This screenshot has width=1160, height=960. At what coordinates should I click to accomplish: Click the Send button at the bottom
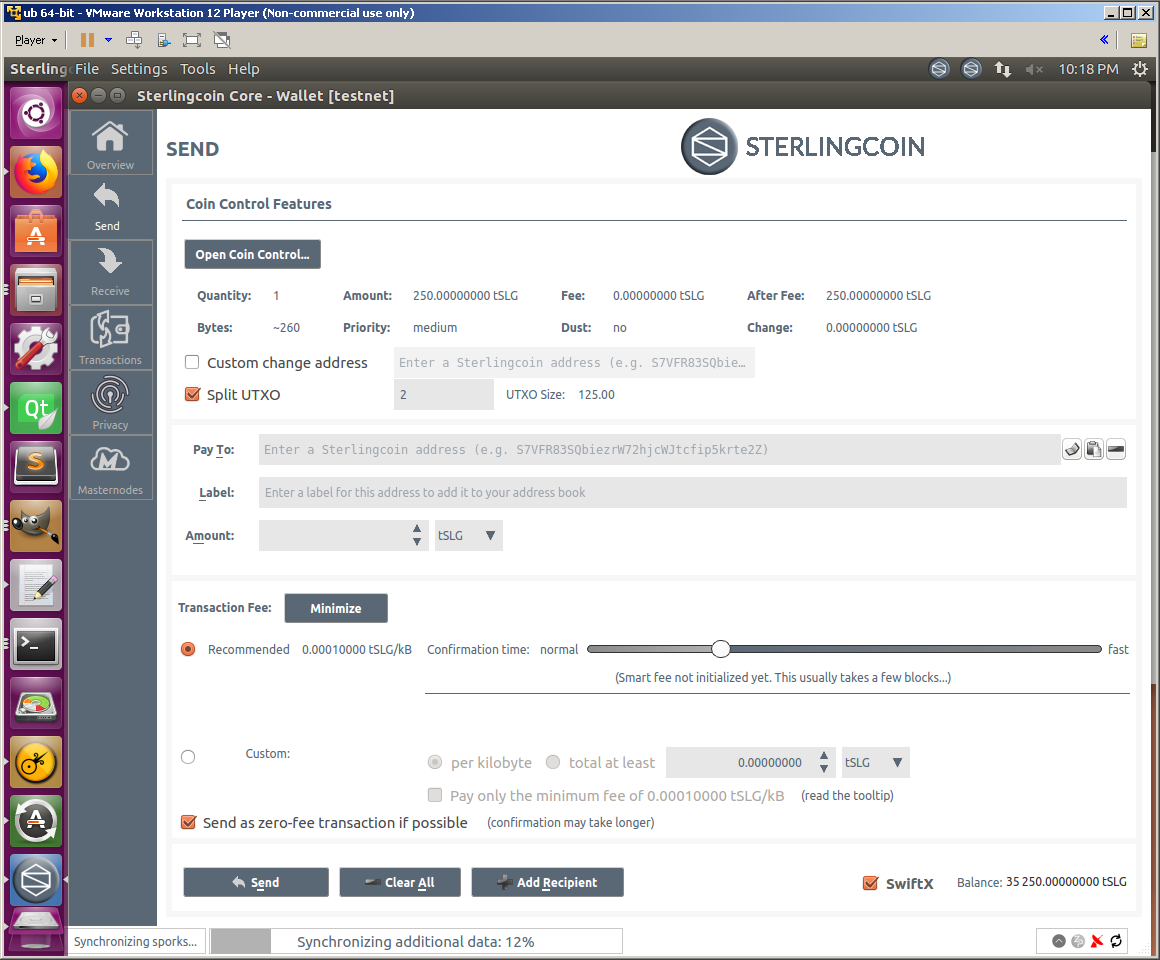(x=256, y=882)
